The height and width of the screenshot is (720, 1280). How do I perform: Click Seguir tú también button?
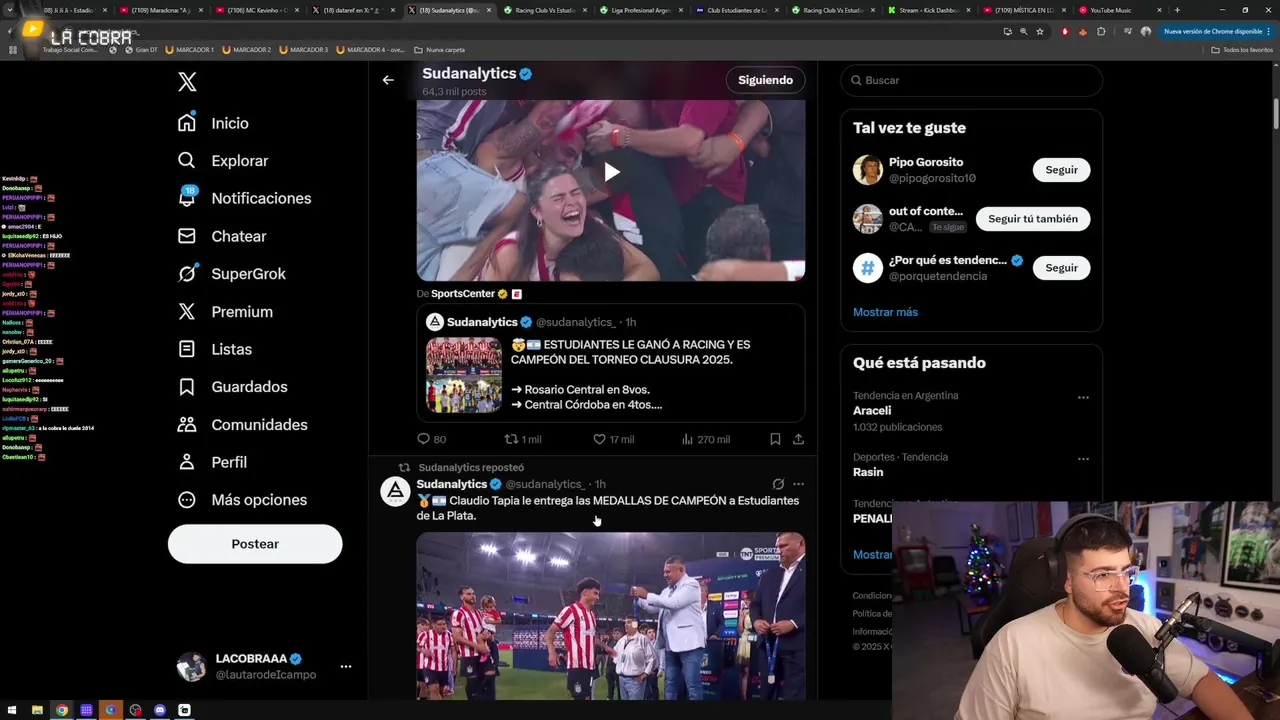pos(1033,219)
